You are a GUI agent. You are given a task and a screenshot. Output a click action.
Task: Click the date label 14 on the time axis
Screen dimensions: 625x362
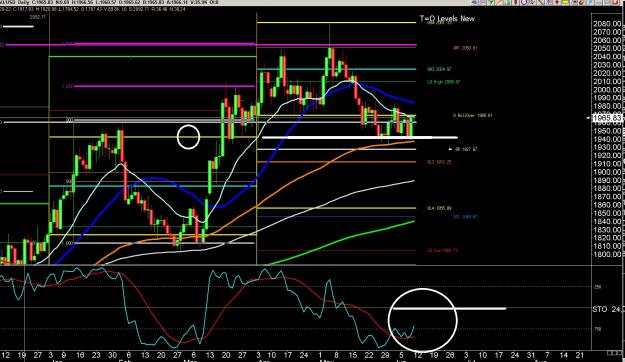pyautogui.click(x=564, y=355)
